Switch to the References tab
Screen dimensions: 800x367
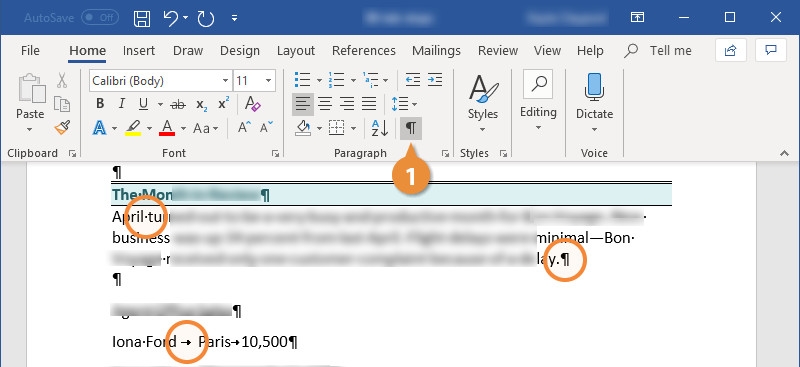tap(364, 51)
